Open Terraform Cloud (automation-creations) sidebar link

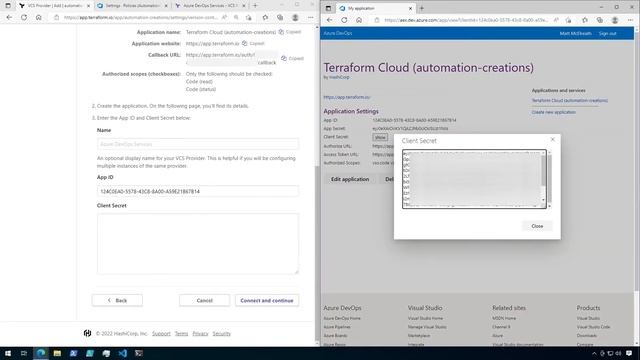[570, 100]
